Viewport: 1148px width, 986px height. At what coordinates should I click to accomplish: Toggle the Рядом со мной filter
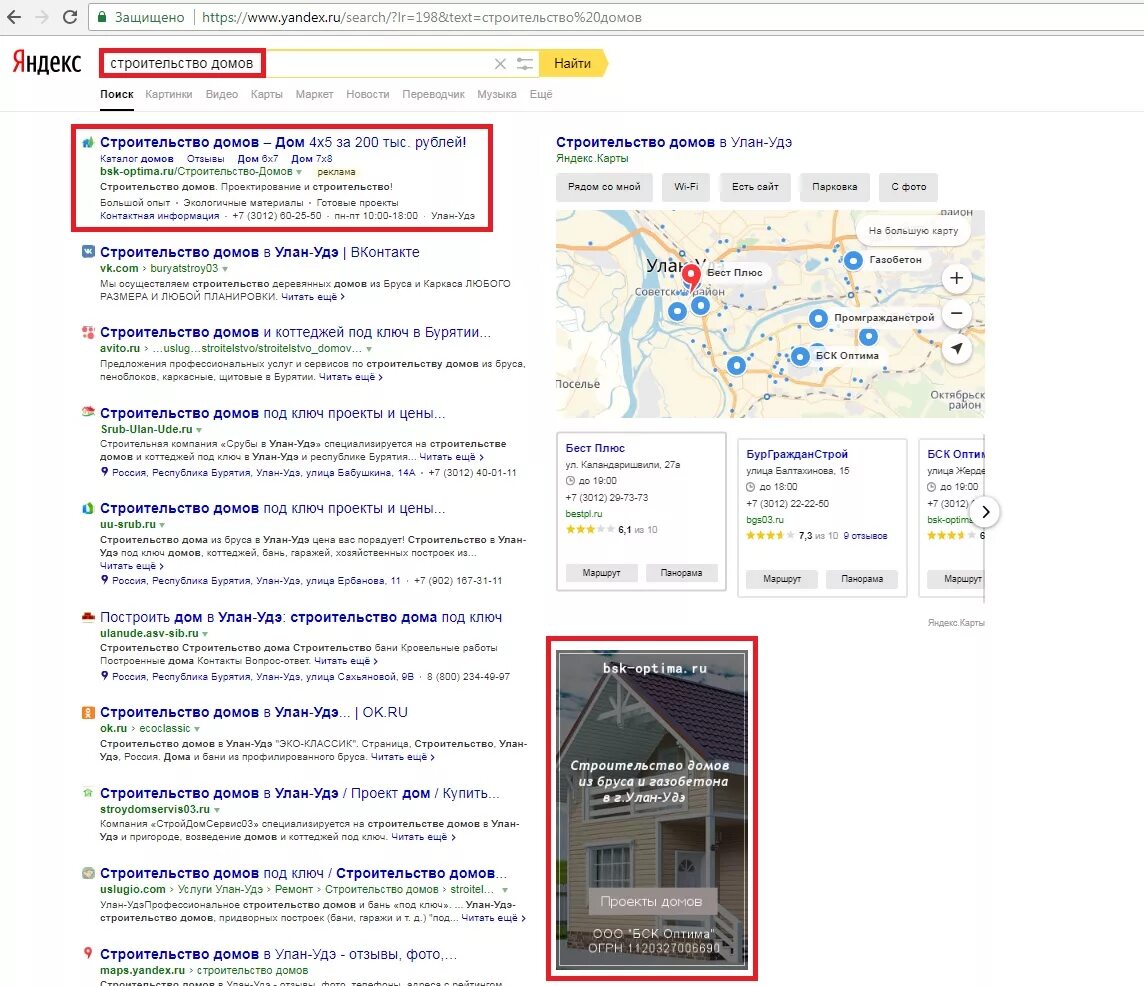[604, 187]
